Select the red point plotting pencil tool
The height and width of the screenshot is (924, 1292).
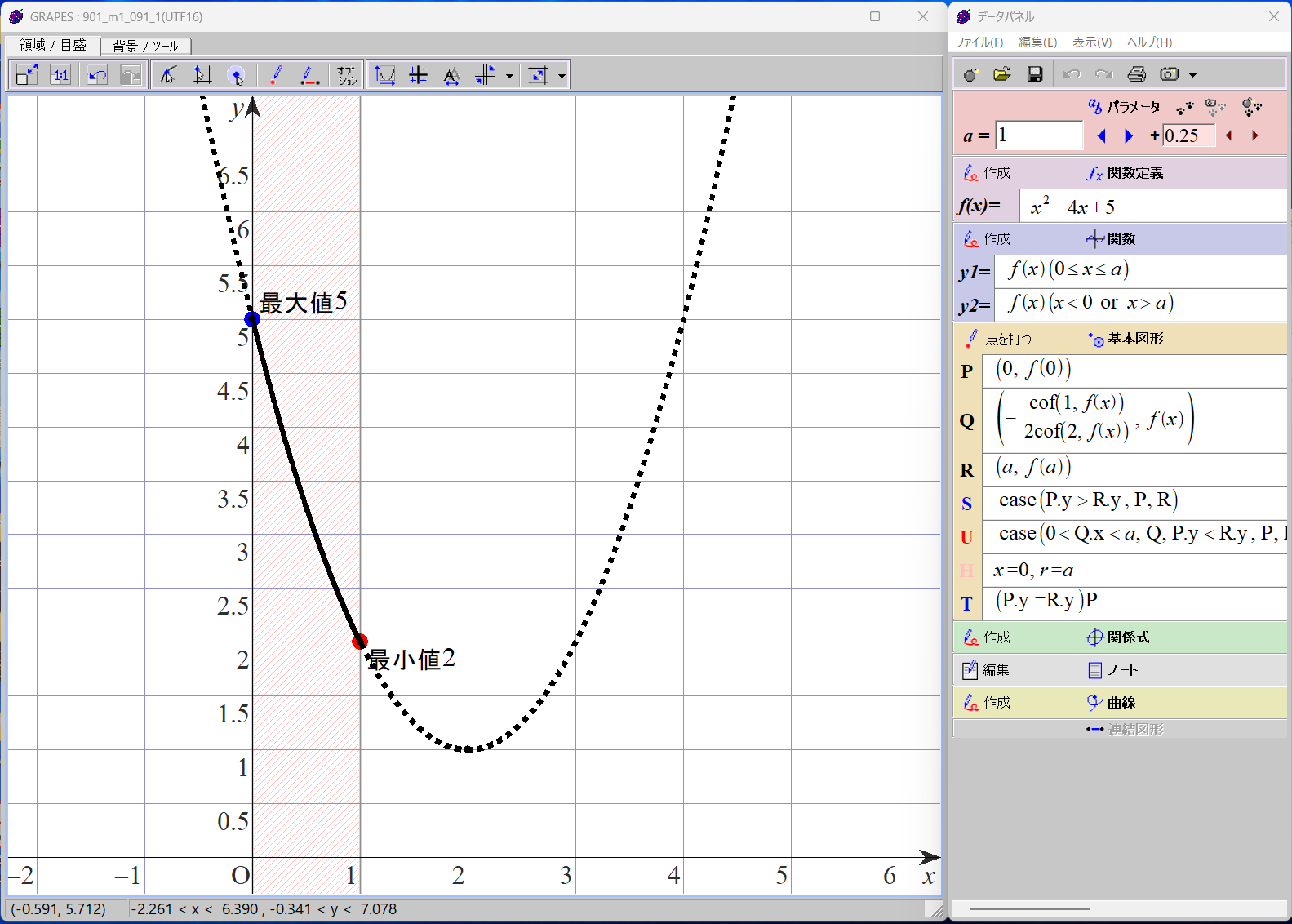tap(276, 76)
